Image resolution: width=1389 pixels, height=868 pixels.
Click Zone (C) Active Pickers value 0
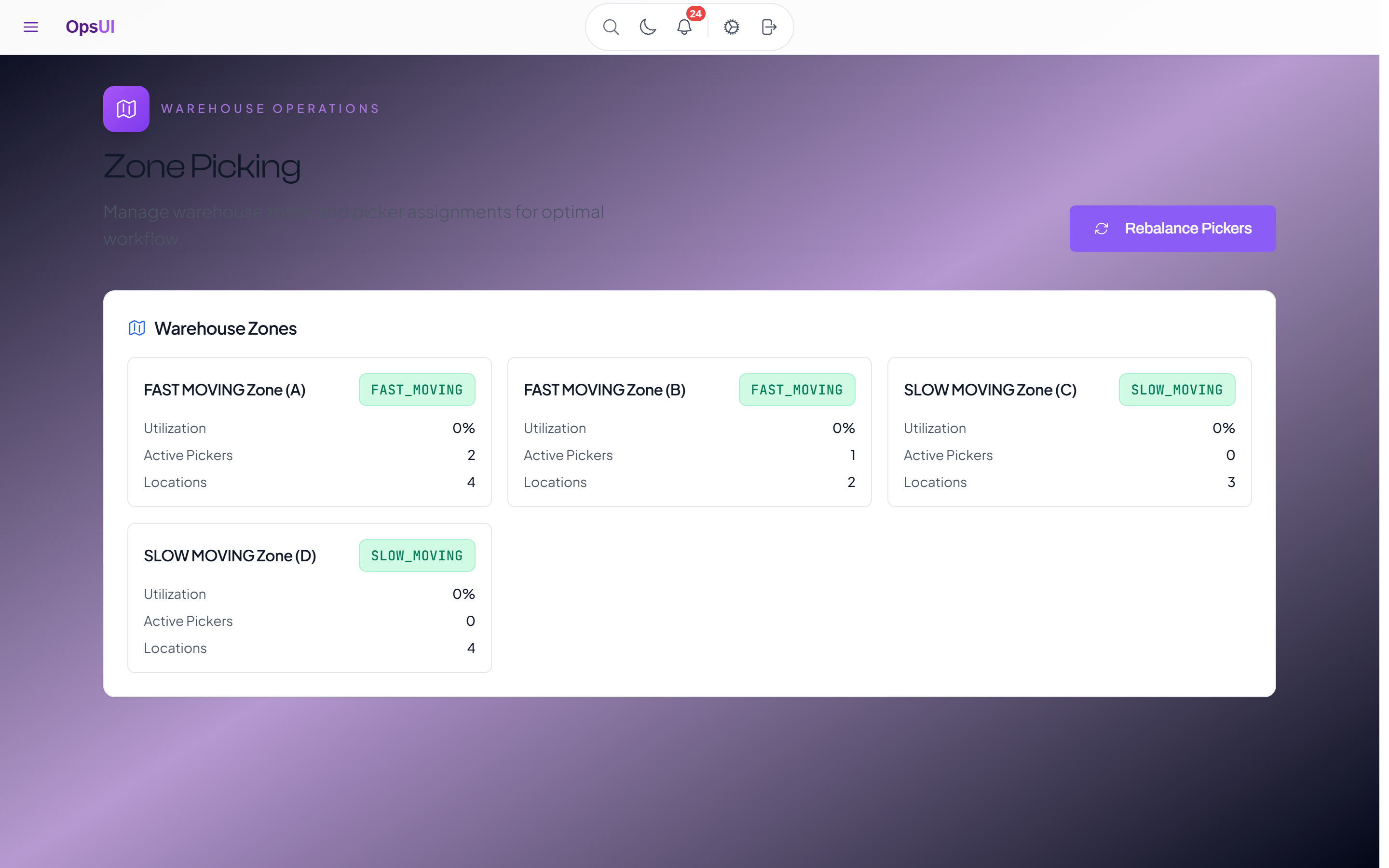click(1231, 455)
